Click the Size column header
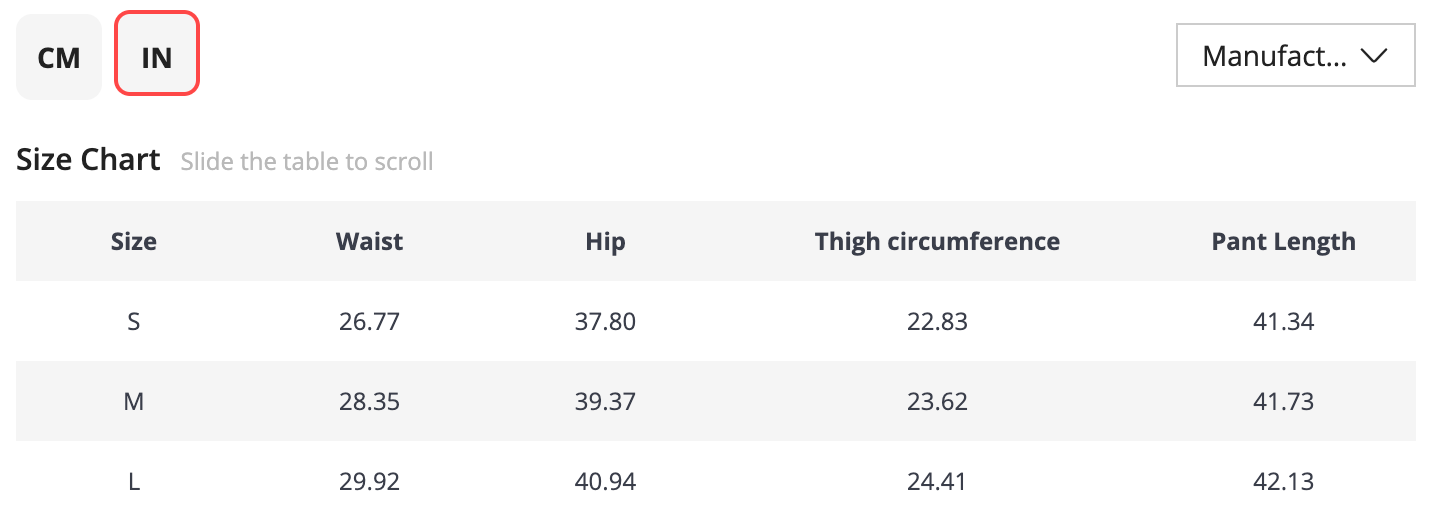This screenshot has height=522, width=1442. coord(134,241)
